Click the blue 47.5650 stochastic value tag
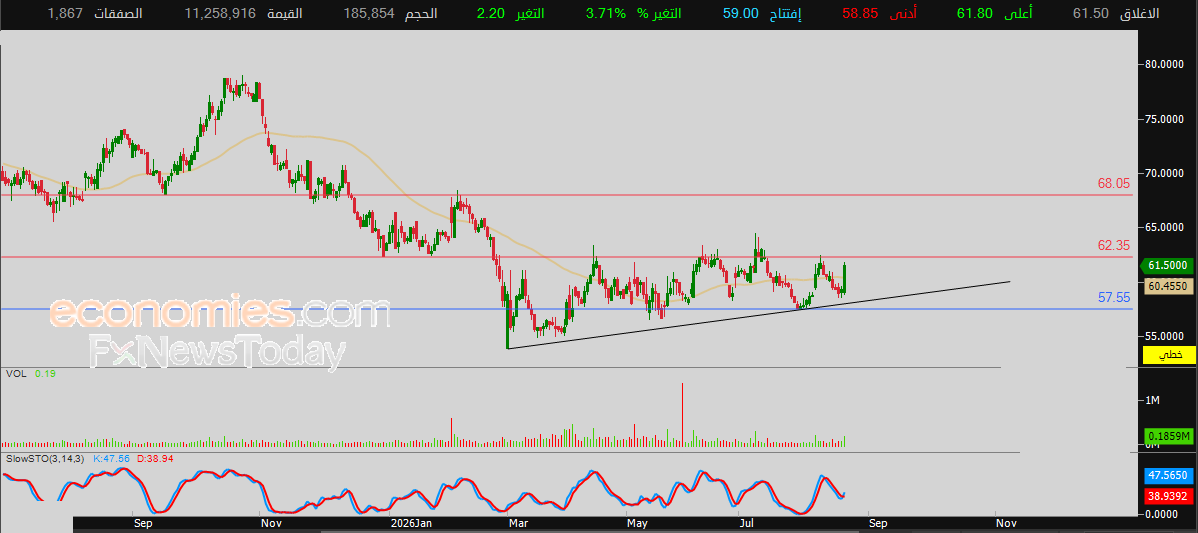The image size is (1198, 533). coord(1168,475)
